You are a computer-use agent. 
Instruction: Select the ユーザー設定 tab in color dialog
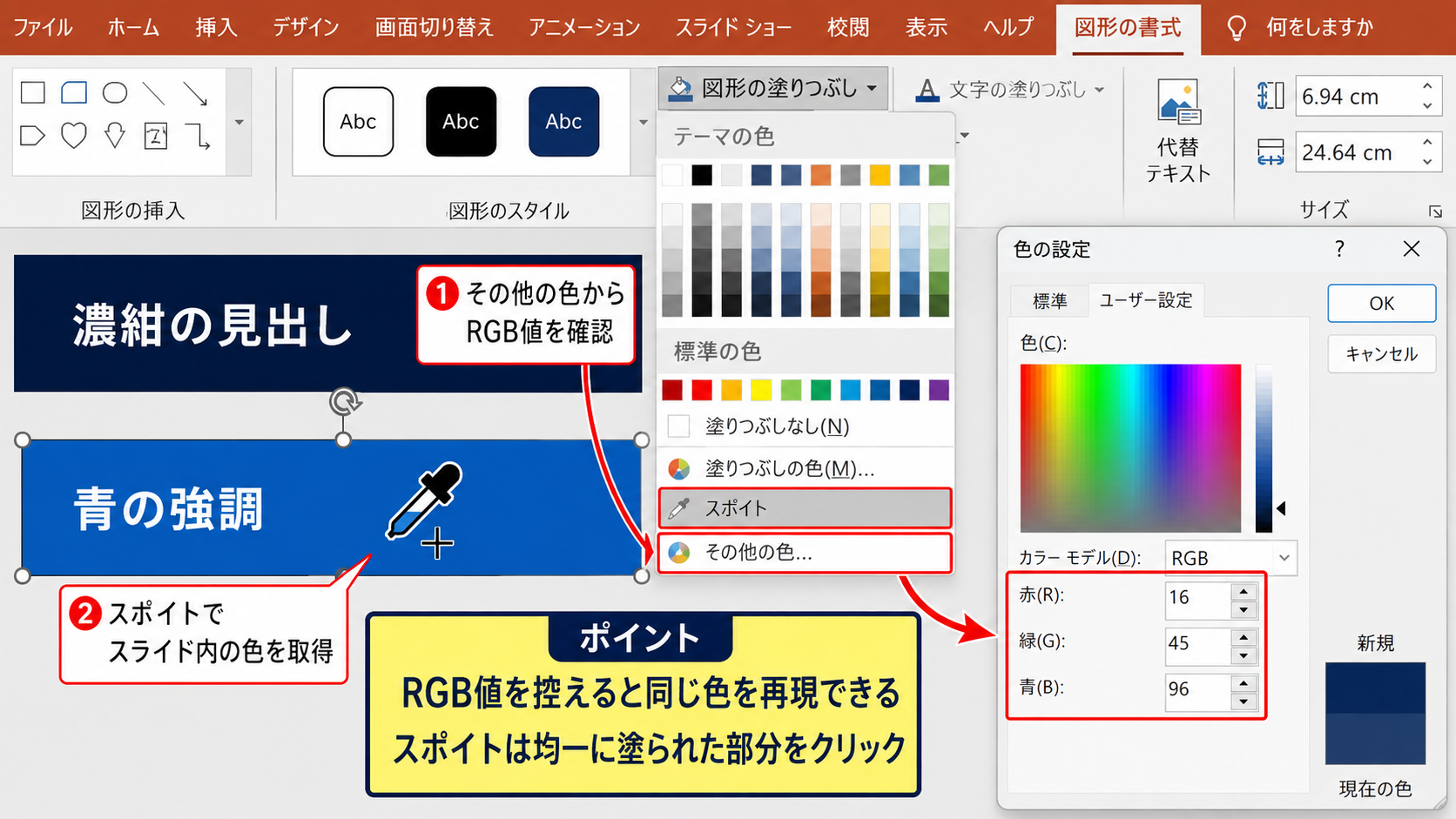point(1146,300)
